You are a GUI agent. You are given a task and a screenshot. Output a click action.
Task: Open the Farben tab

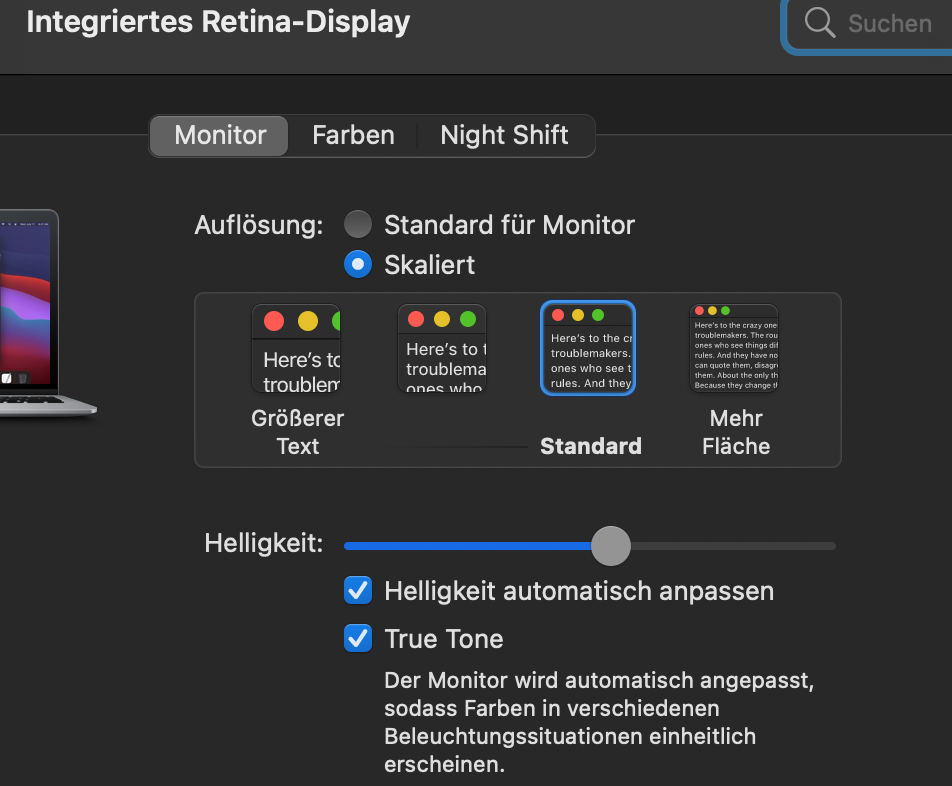pyautogui.click(x=353, y=135)
